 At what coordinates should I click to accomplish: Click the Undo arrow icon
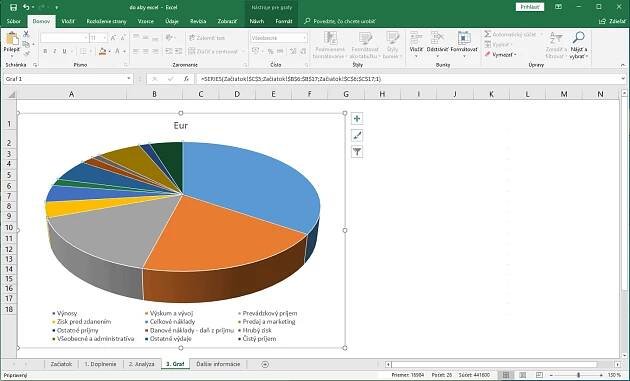[x=26, y=7]
